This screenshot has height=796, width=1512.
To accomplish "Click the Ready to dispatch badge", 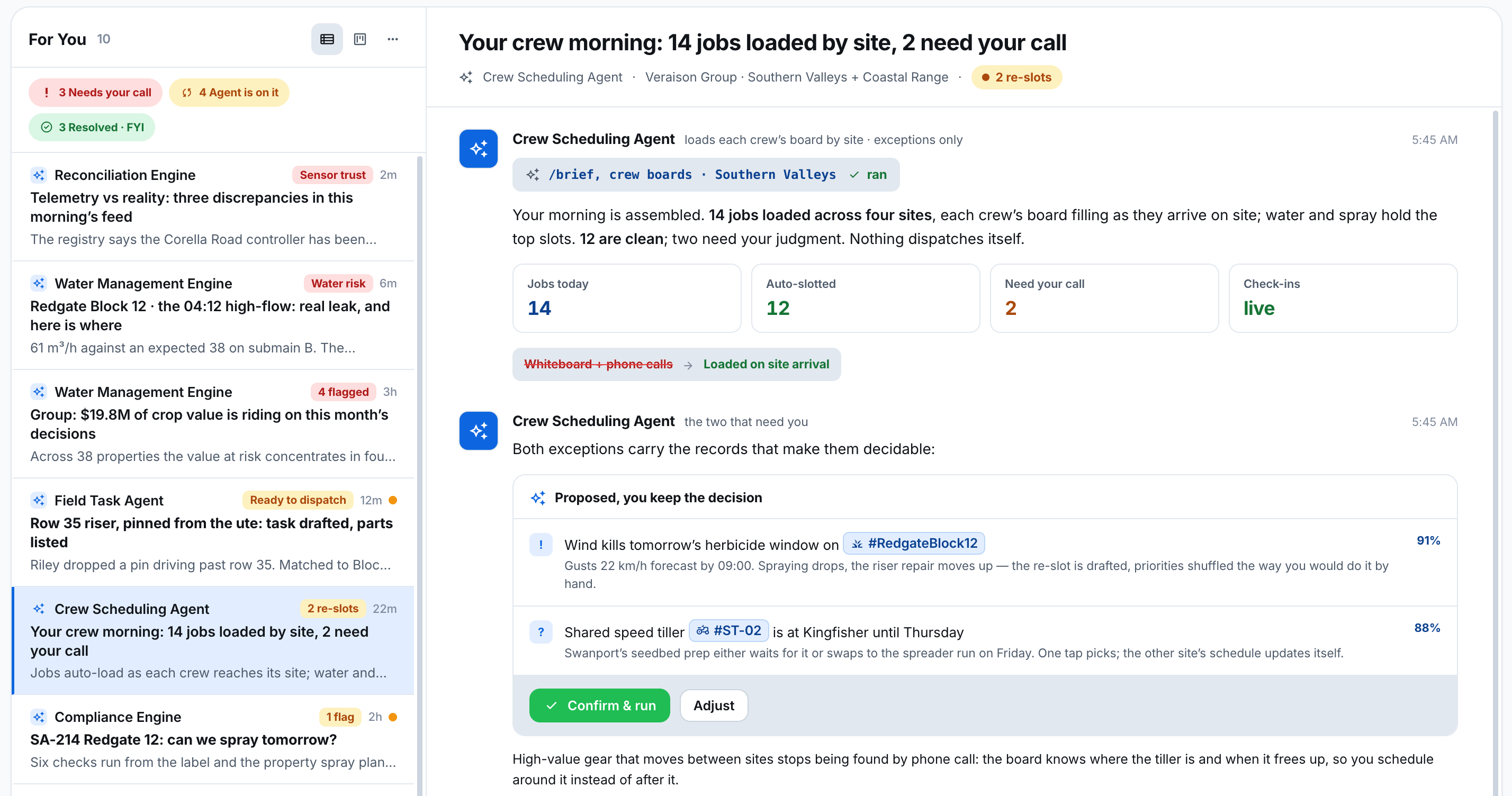I will coord(298,500).
